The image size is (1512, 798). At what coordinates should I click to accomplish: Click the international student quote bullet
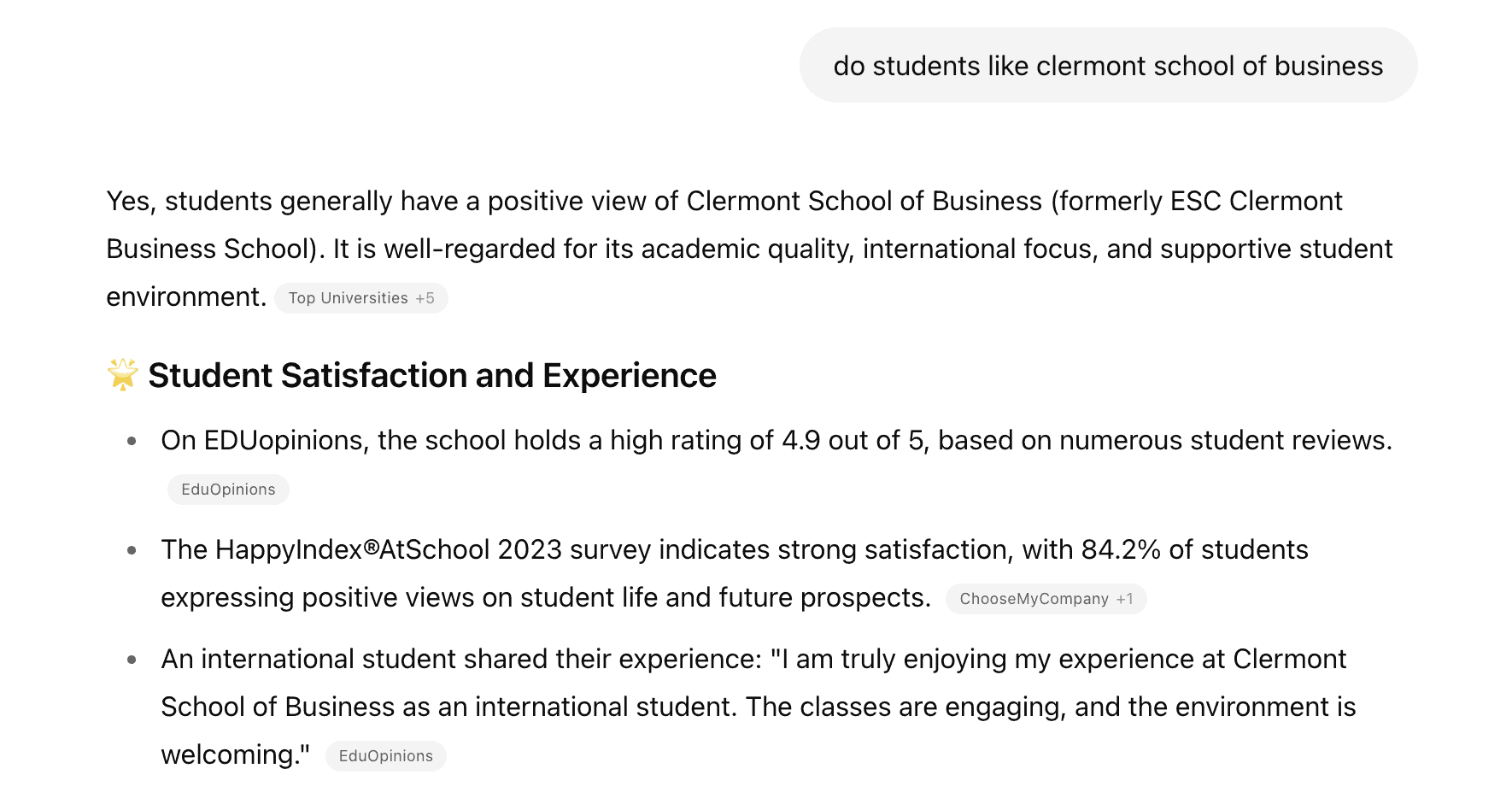[x=752, y=707]
